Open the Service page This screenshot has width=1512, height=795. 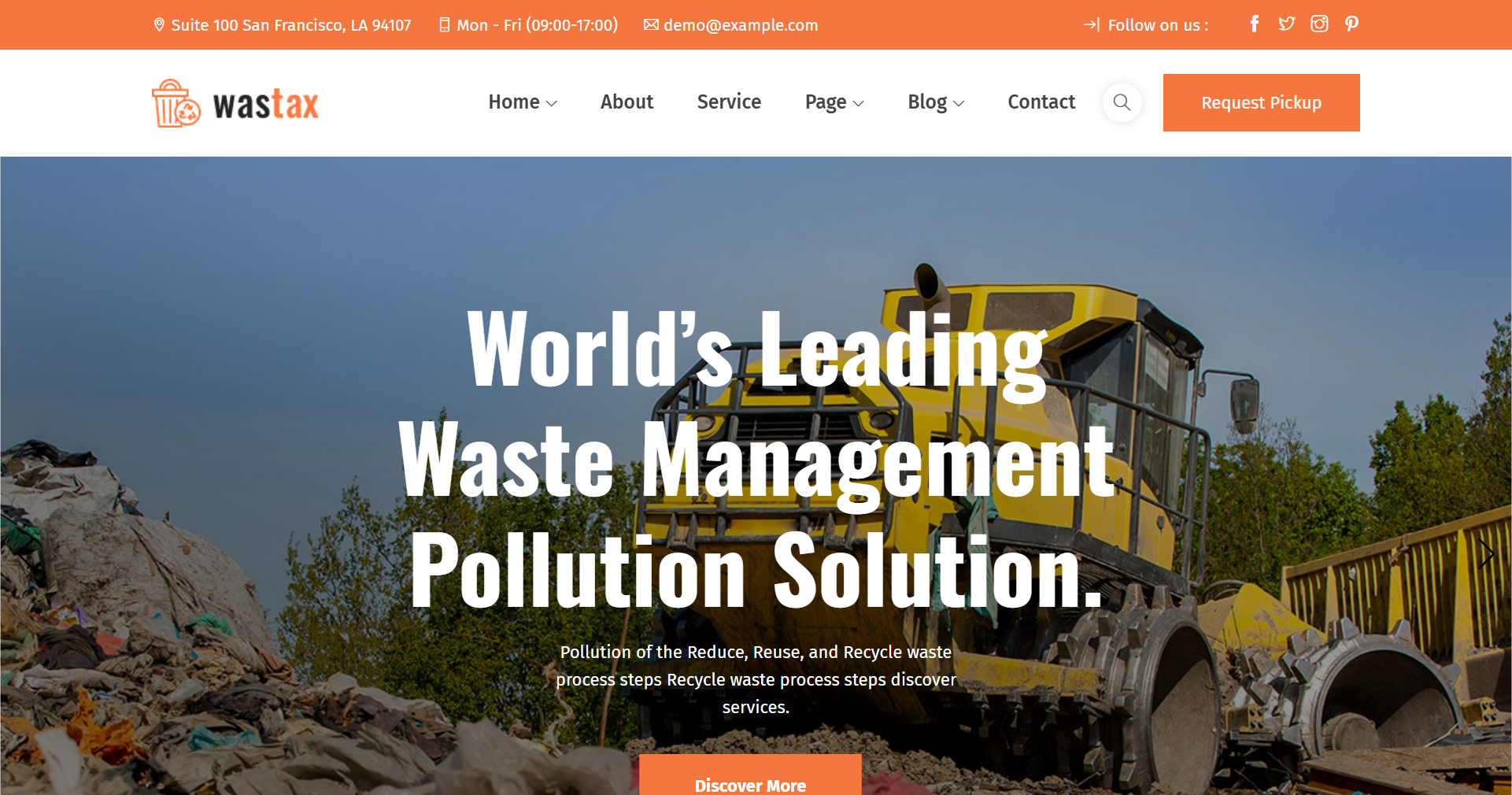[729, 102]
